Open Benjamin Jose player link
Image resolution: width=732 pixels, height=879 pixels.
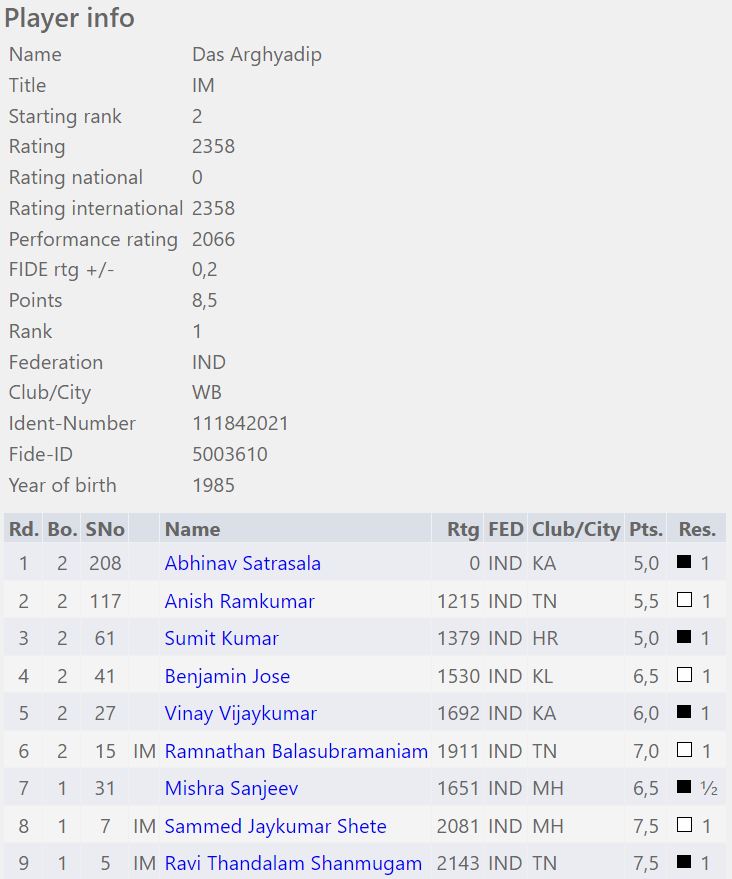227,676
